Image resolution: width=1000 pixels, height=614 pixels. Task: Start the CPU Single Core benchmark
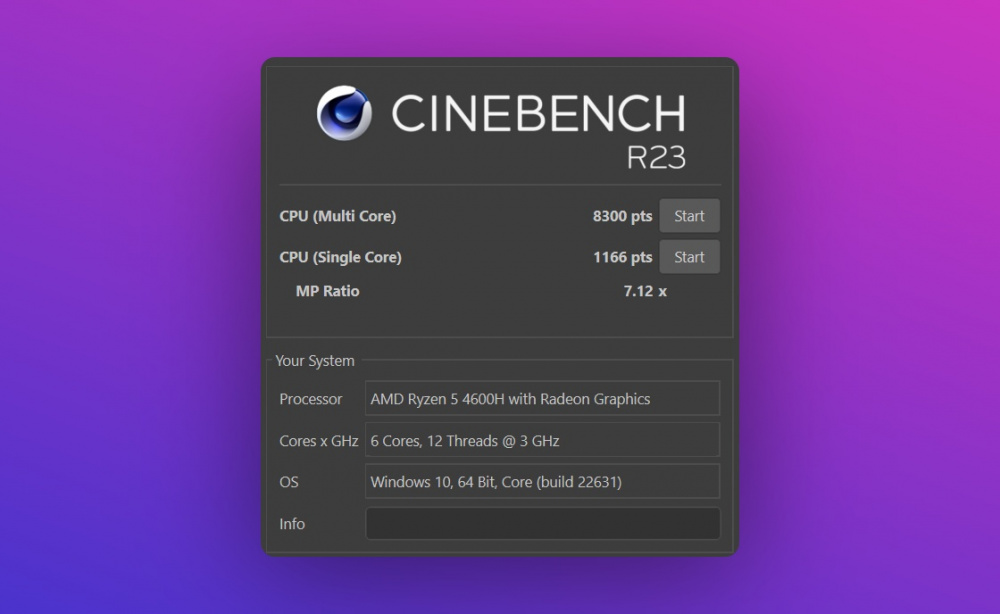[x=689, y=257]
